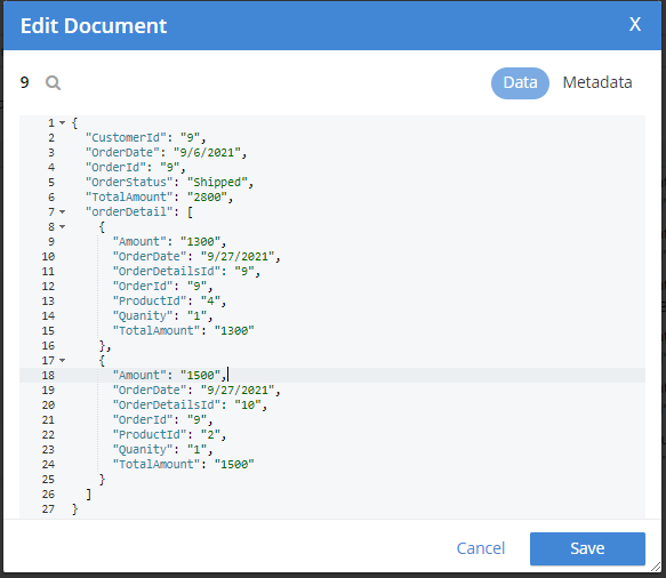666x578 pixels.
Task: Close the Edit Document dialog with X
Action: [x=634, y=25]
